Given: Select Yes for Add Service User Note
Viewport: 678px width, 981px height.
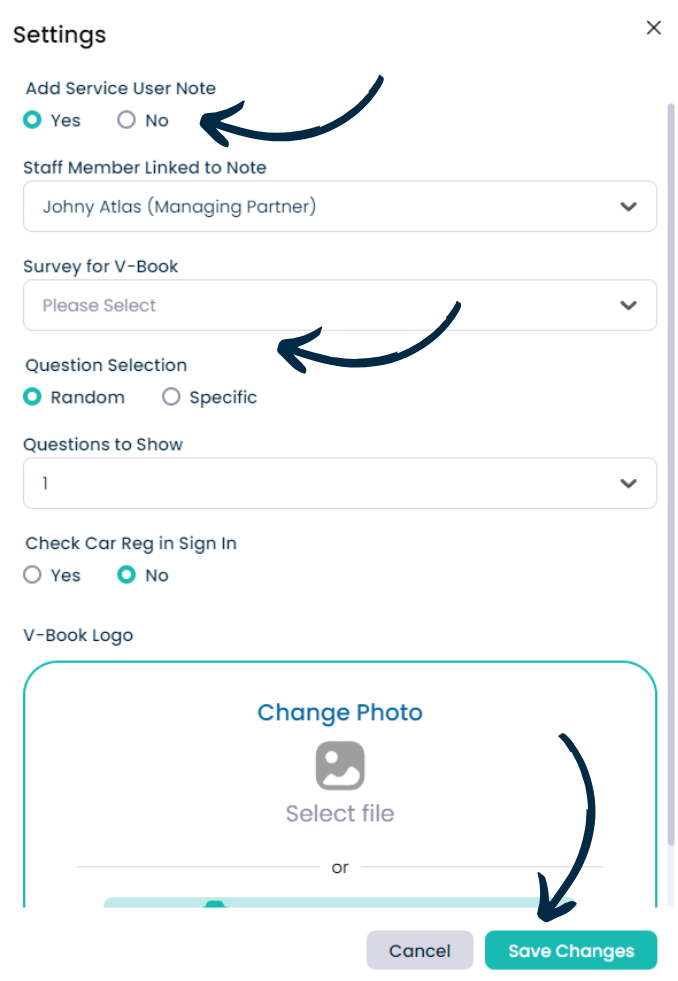Looking at the screenshot, I should click(33, 119).
